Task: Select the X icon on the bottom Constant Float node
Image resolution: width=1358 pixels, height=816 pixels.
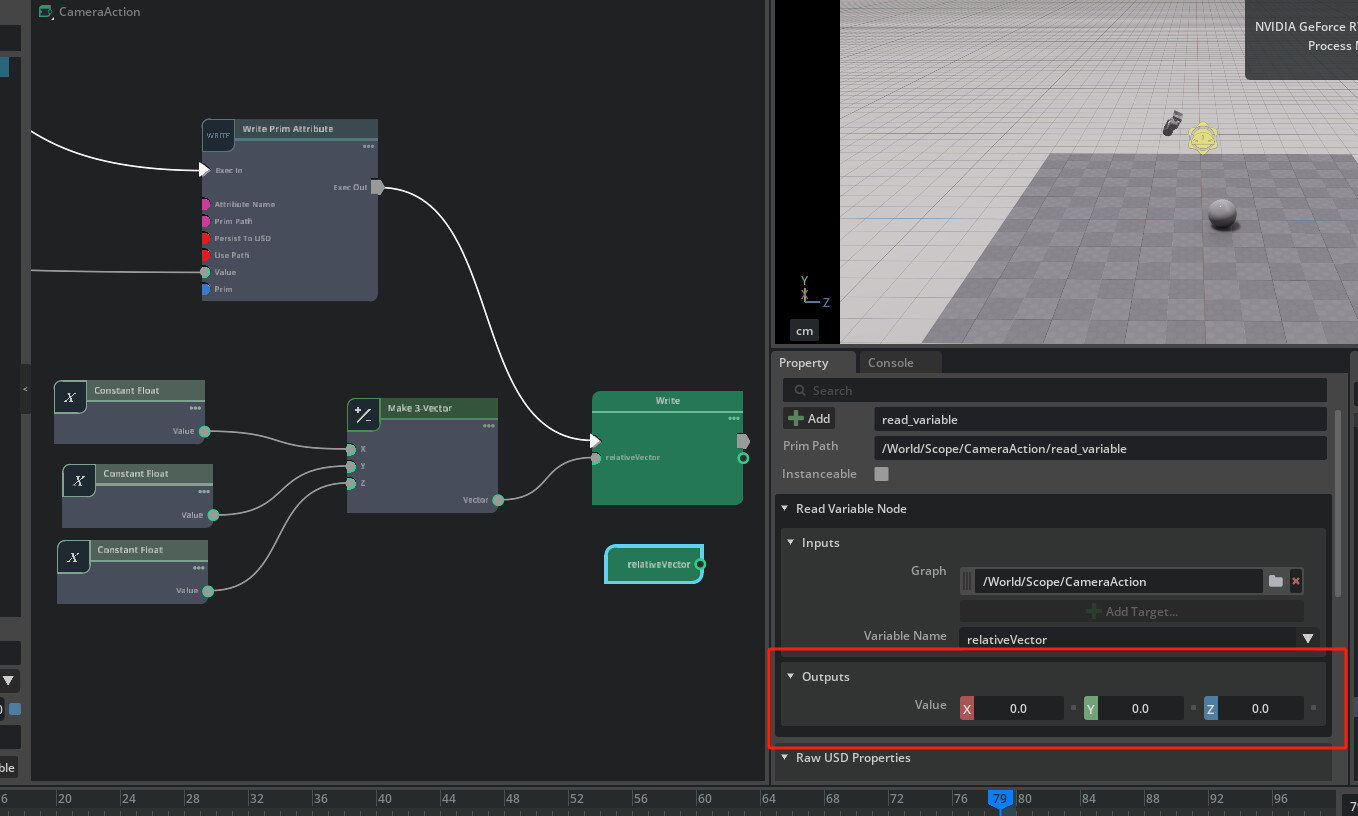Action: pos(73,557)
